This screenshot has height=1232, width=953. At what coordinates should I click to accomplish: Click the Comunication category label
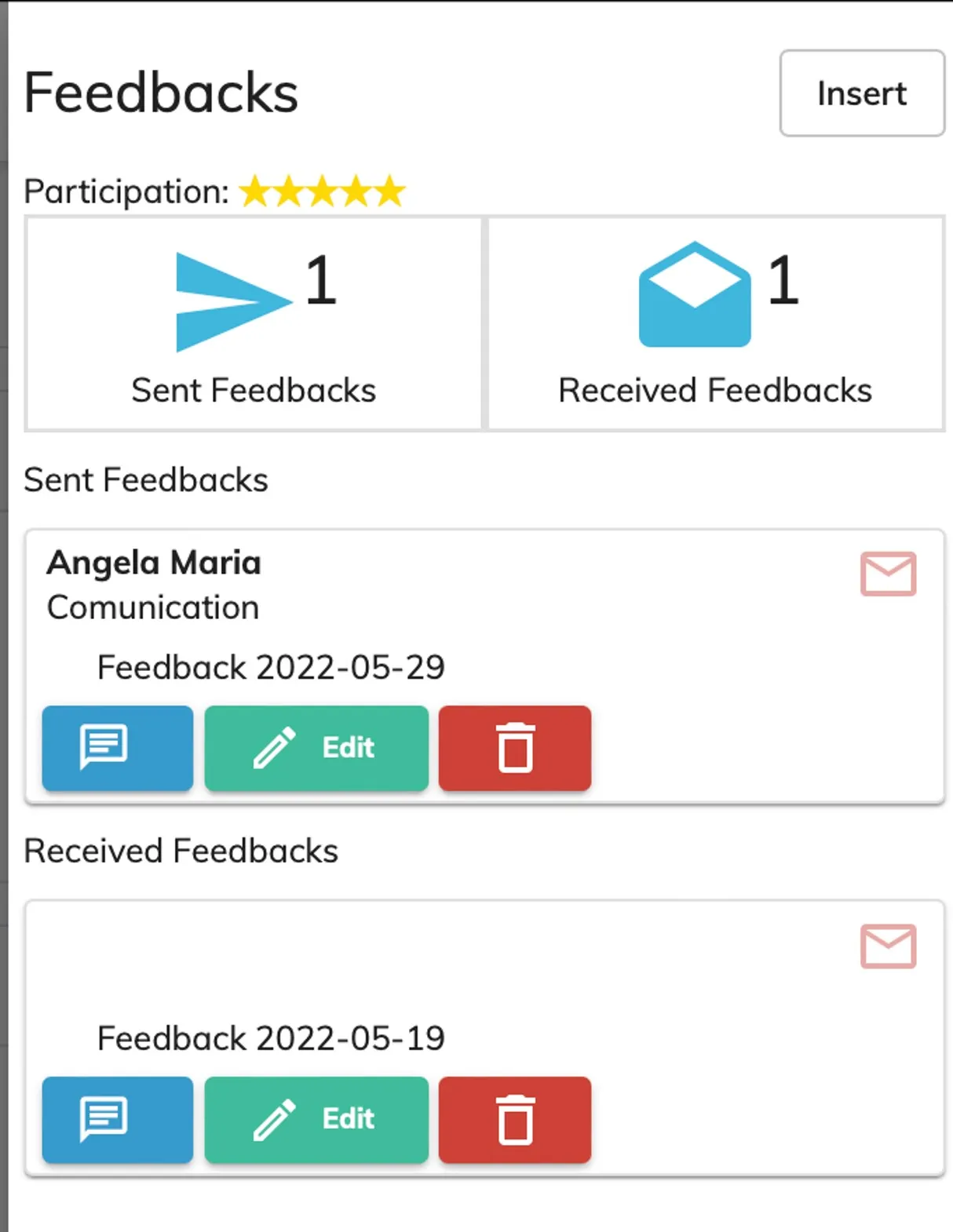click(x=153, y=607)
